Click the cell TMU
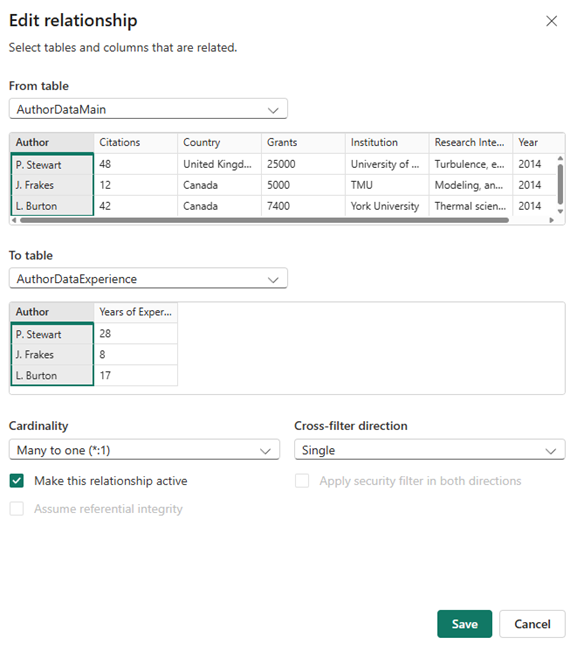 [387, 185]
